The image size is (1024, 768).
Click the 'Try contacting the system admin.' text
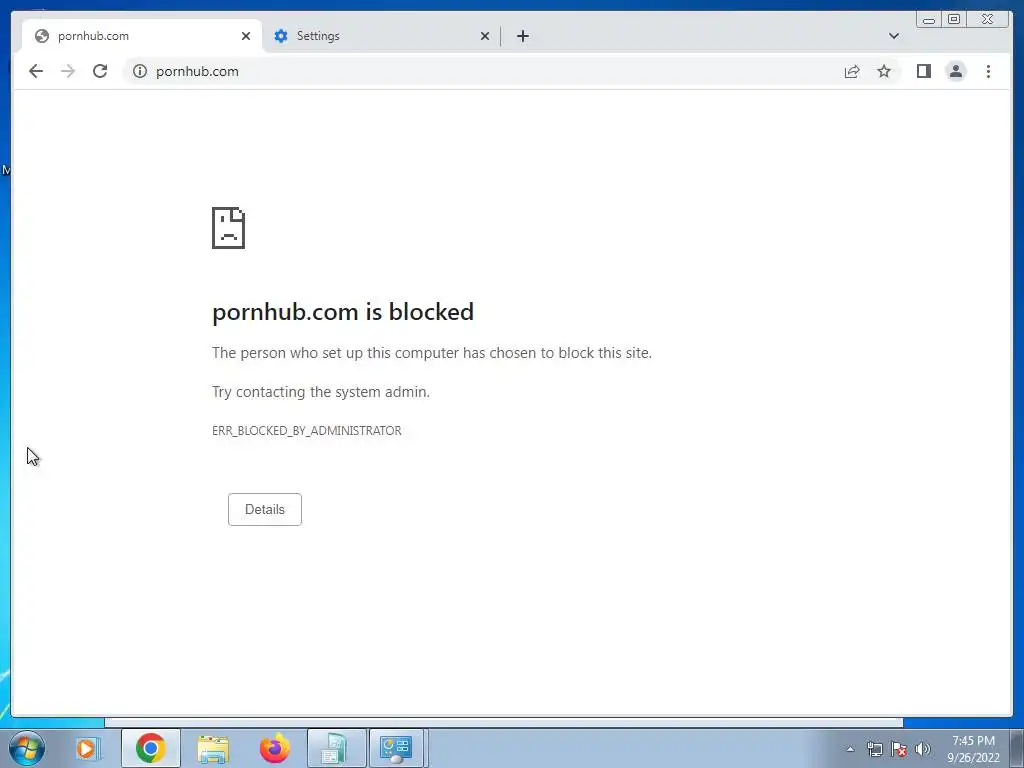tap(321, 392)
